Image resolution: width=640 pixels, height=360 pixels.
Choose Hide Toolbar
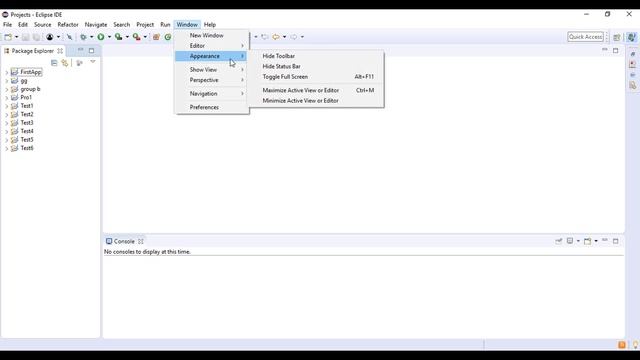pyautogui.click(x=317, y=56)
